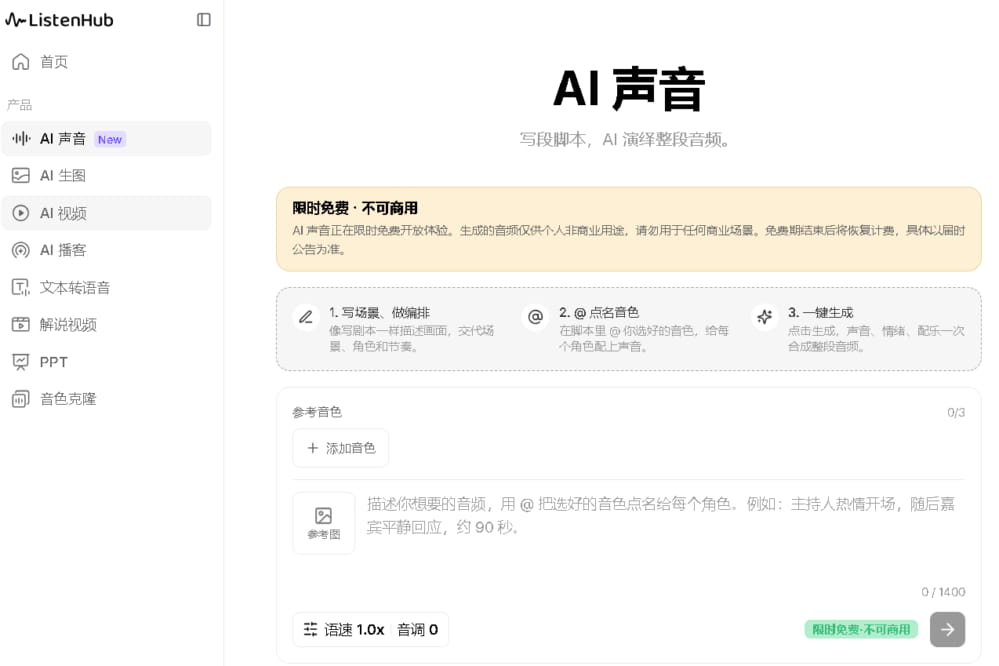Screen dimensions: 999x666
Task: Open 首页 in the sidebar
Action: pos(106,62)
